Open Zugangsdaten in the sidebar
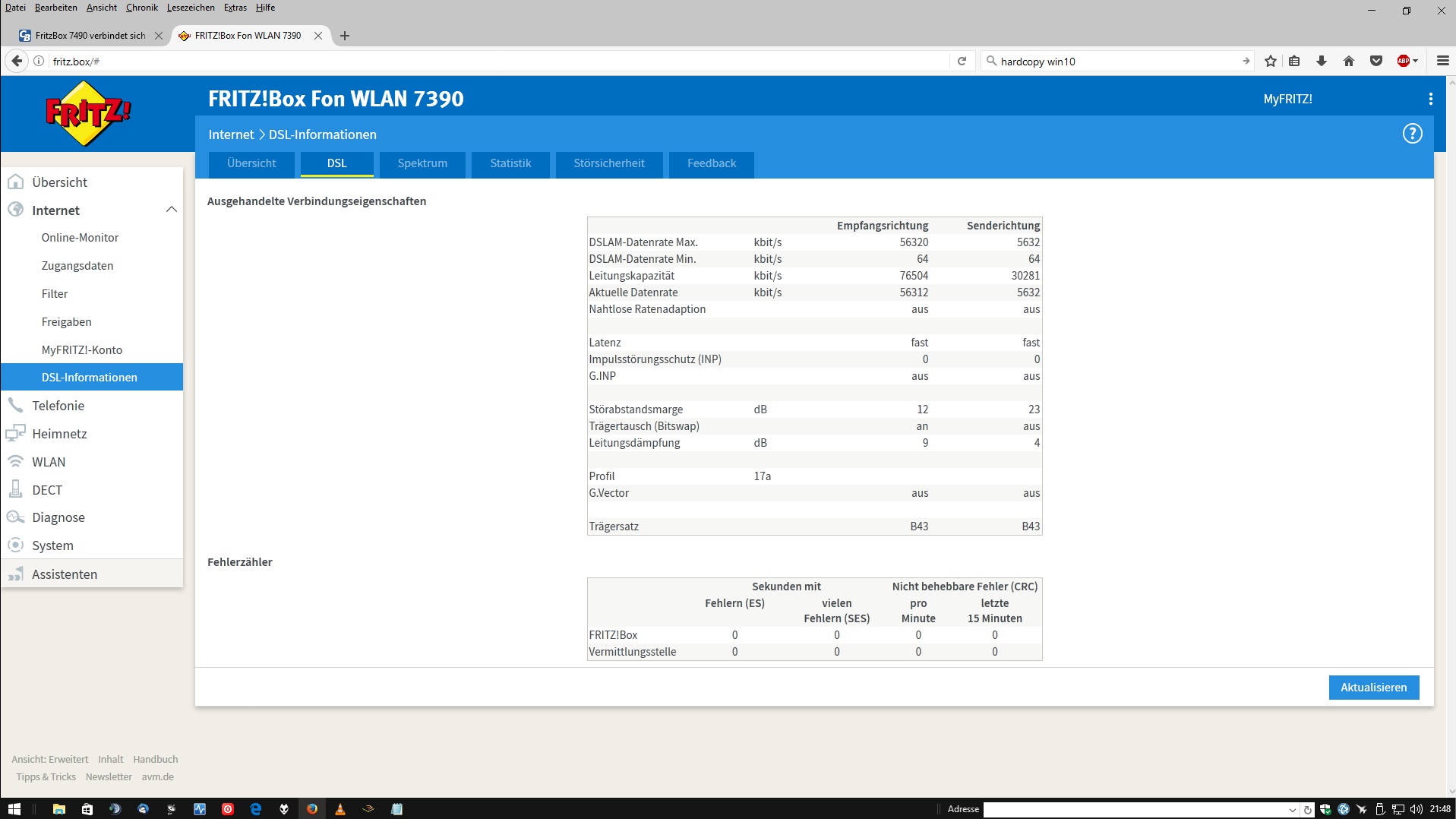Image resolution: width=1456 pixels, height=819 pixels. coord(77,266)
